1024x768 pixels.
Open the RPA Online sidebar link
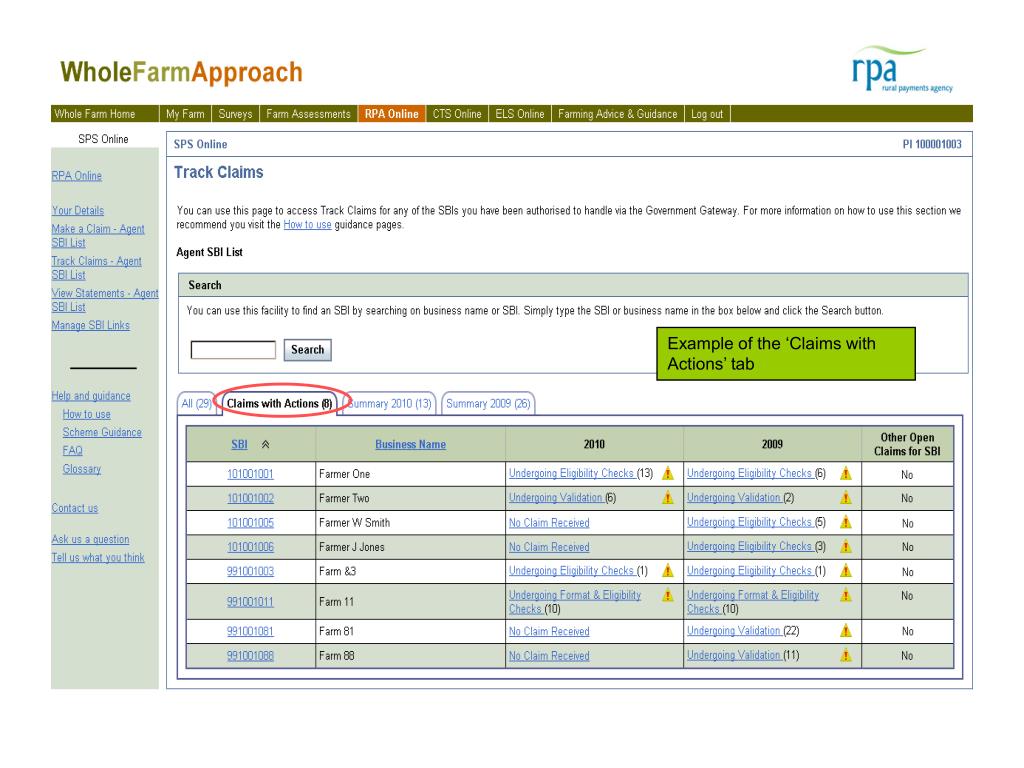coord(76,176)
